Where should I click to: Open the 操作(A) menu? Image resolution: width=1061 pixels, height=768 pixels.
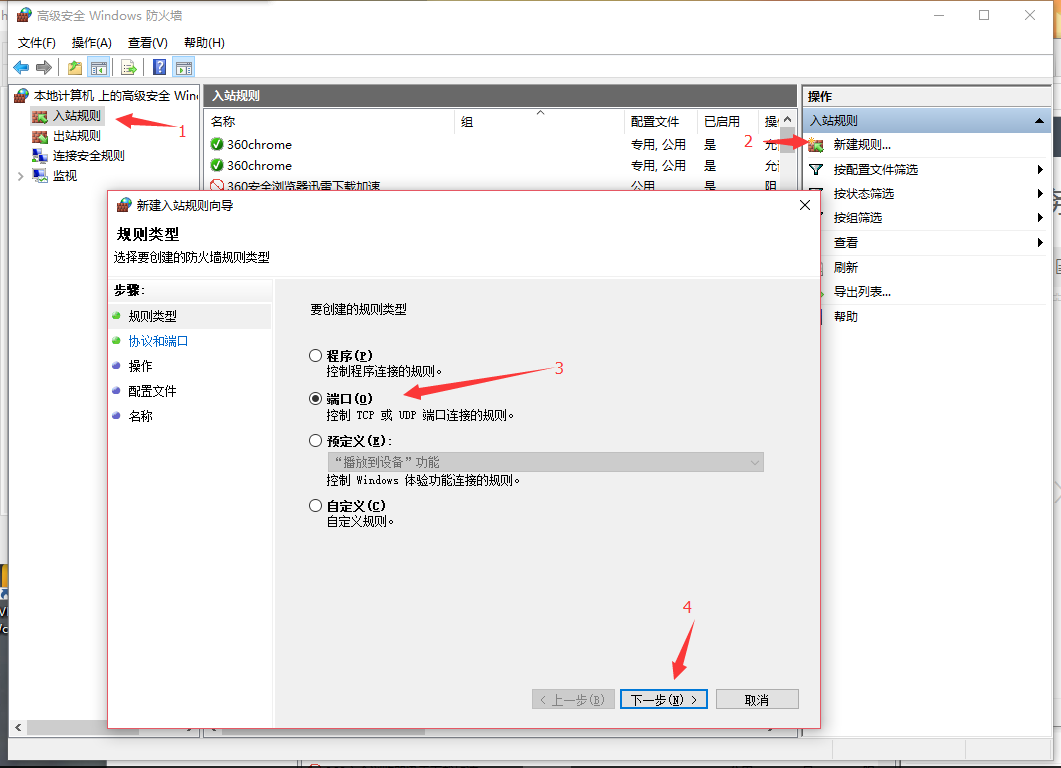click(91, 43)
